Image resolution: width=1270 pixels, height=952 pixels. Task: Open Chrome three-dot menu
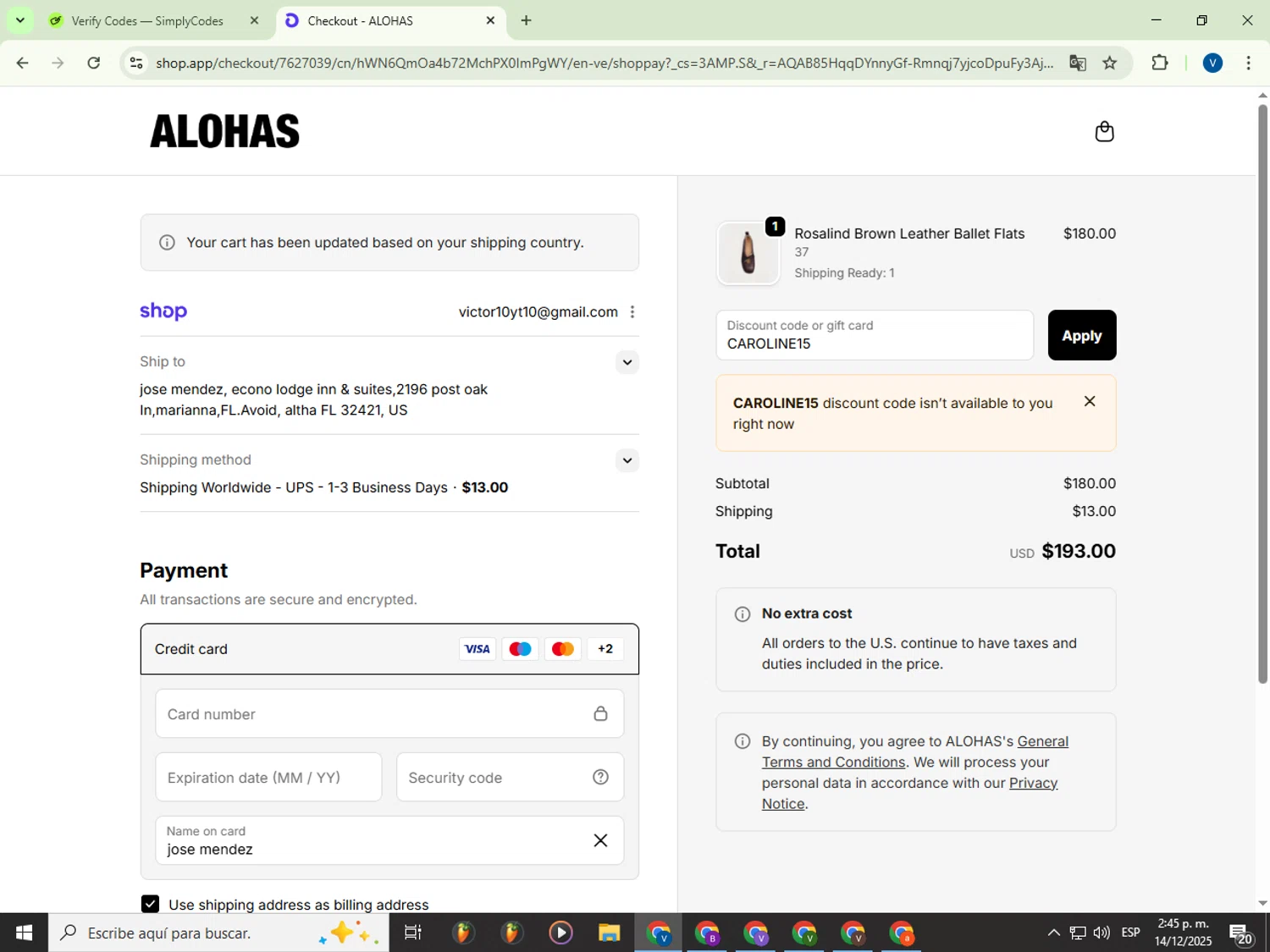coord(1248,63)
